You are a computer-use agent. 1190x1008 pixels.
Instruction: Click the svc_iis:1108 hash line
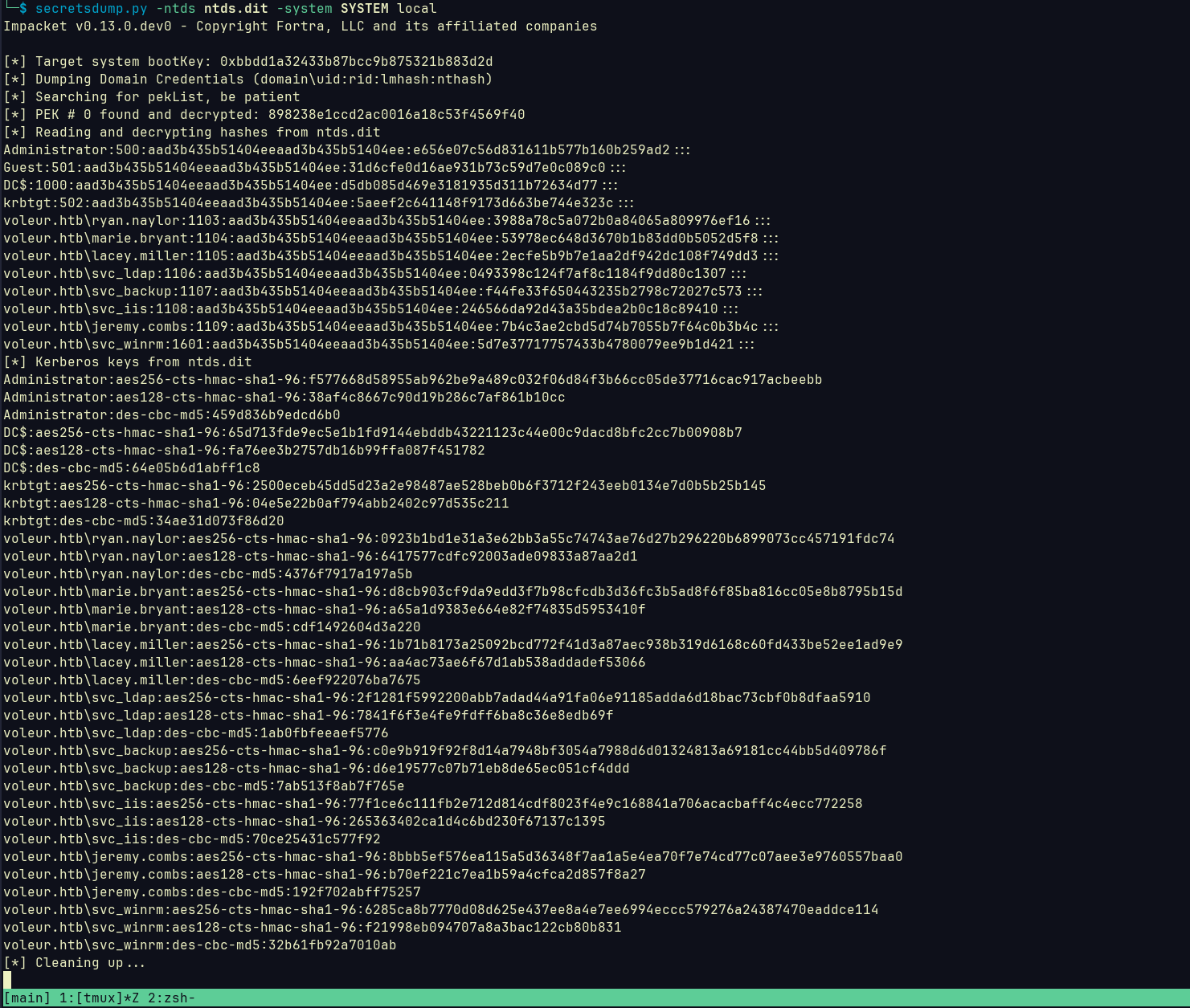pos(371,309)
